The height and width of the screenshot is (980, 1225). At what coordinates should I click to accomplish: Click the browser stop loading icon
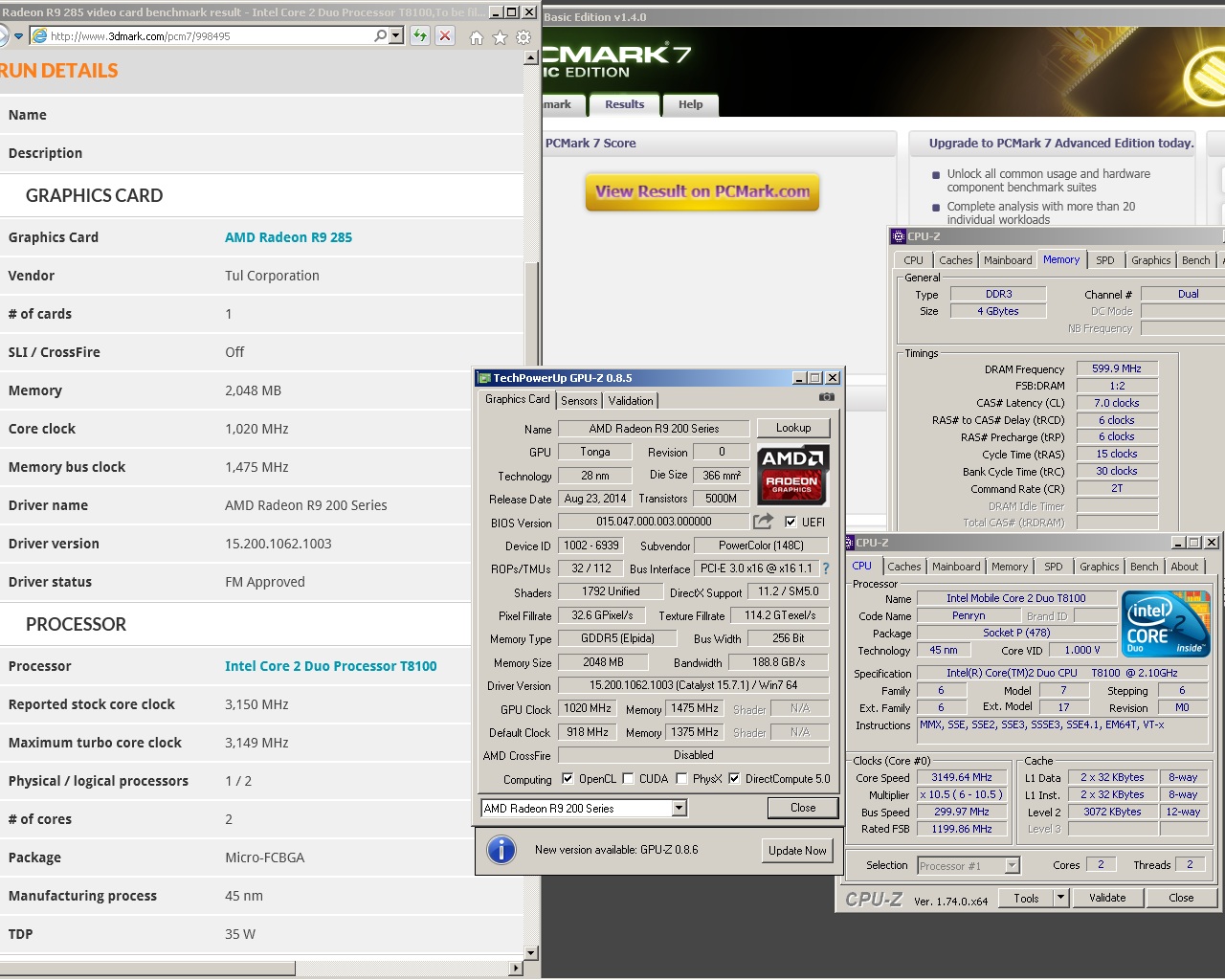(445, 36)
